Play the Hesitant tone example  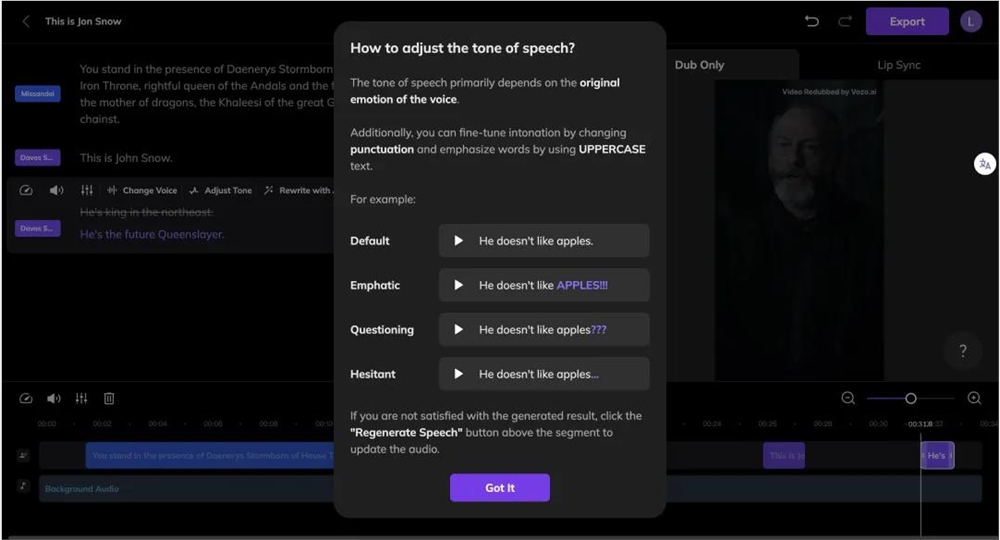[458, 374]
